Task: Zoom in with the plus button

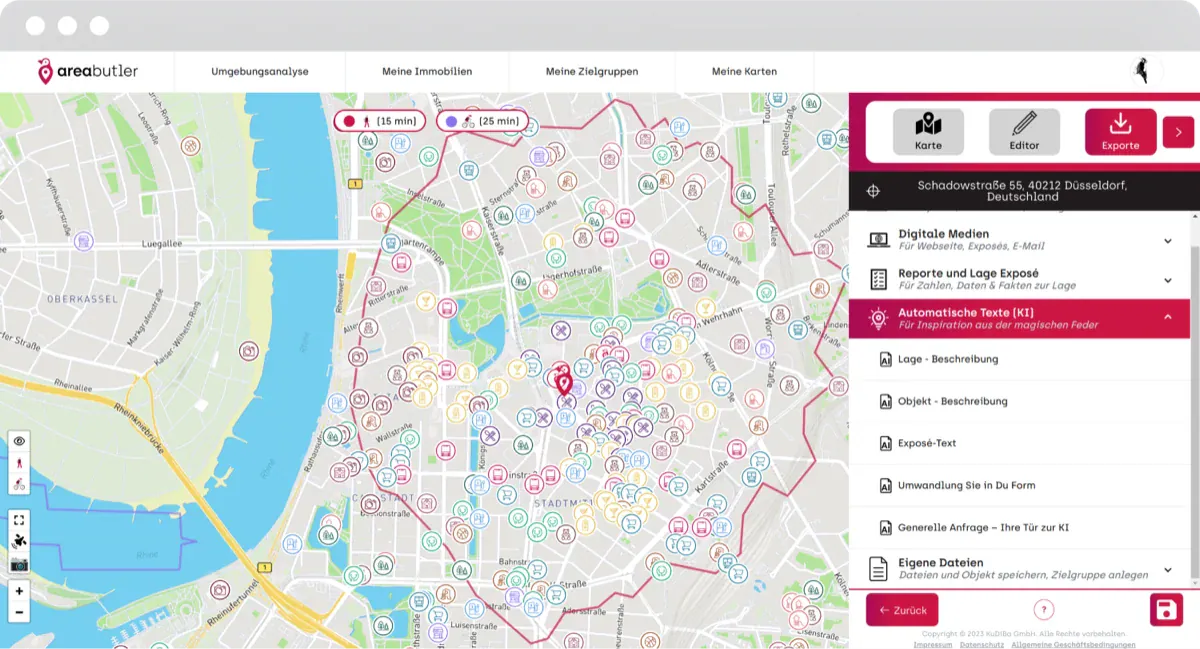Action: (x=19, y=591)
